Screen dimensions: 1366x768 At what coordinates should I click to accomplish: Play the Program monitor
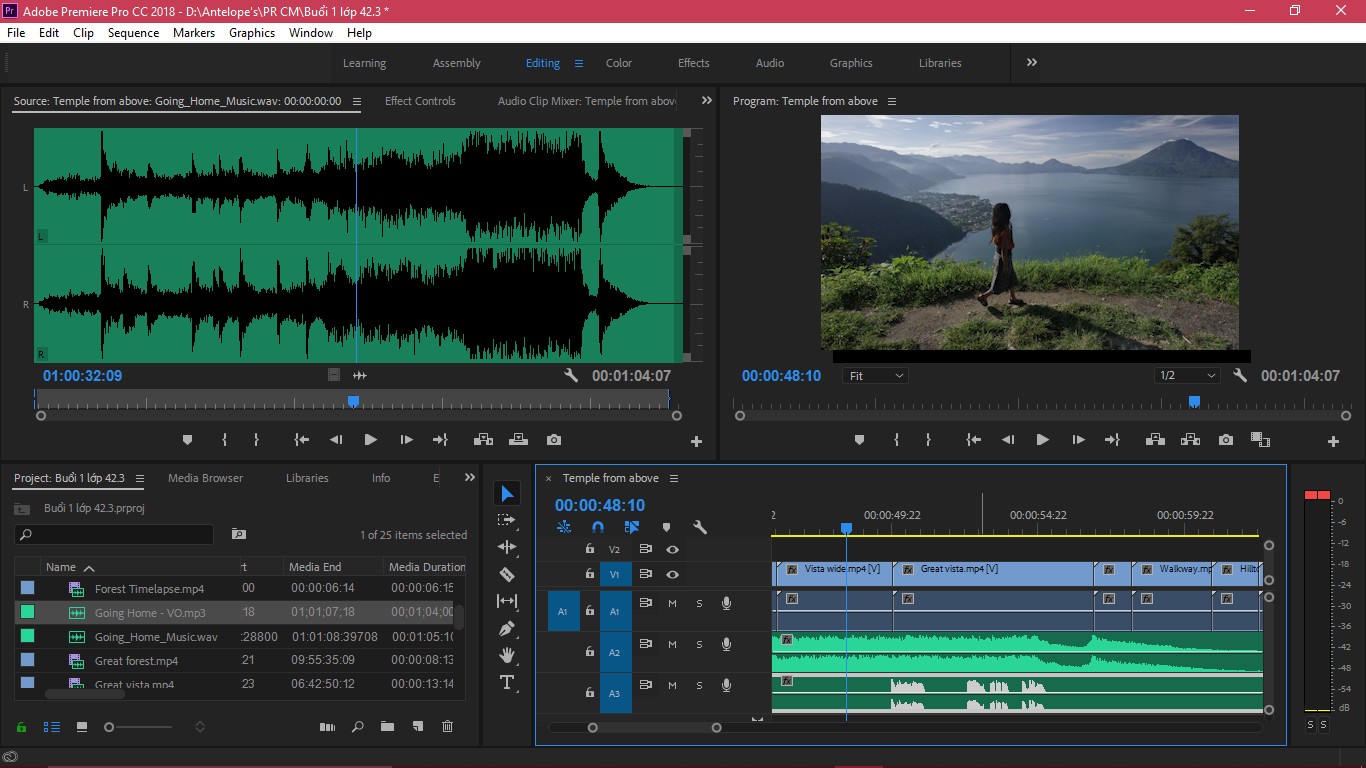click(1042, 439)
